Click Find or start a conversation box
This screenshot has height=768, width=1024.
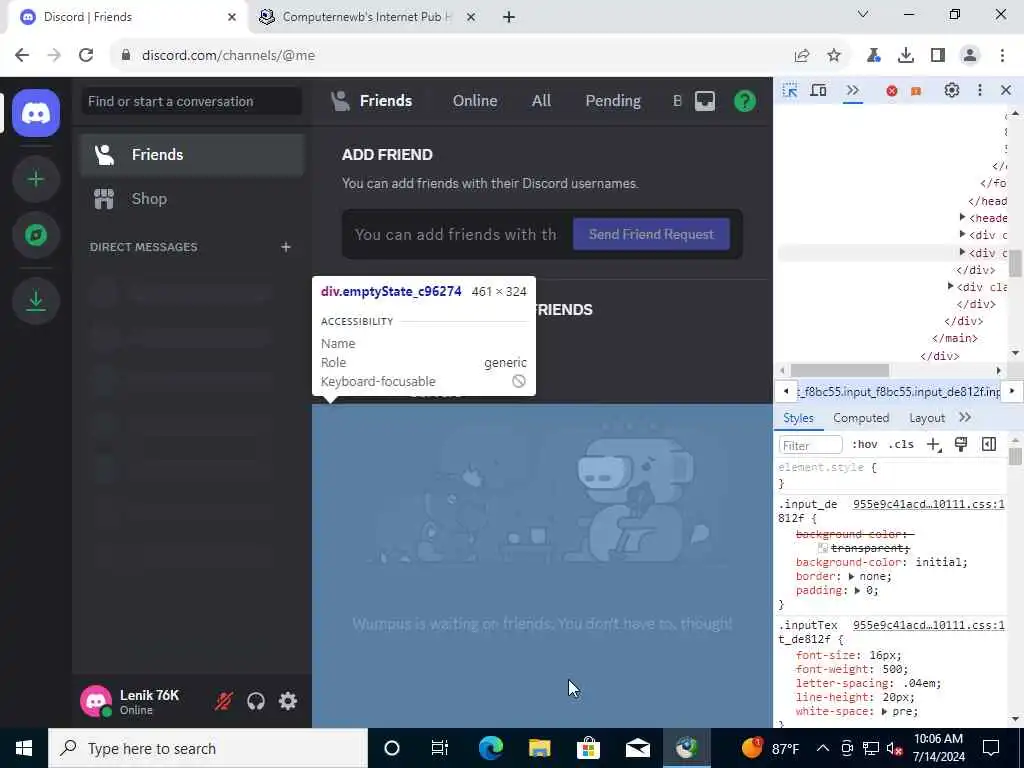[x=191, y=101]
